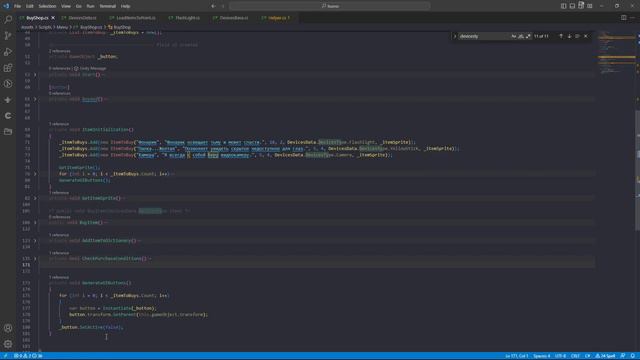Open the Run and Debug view
640x360 pixels.
[8, 52]
